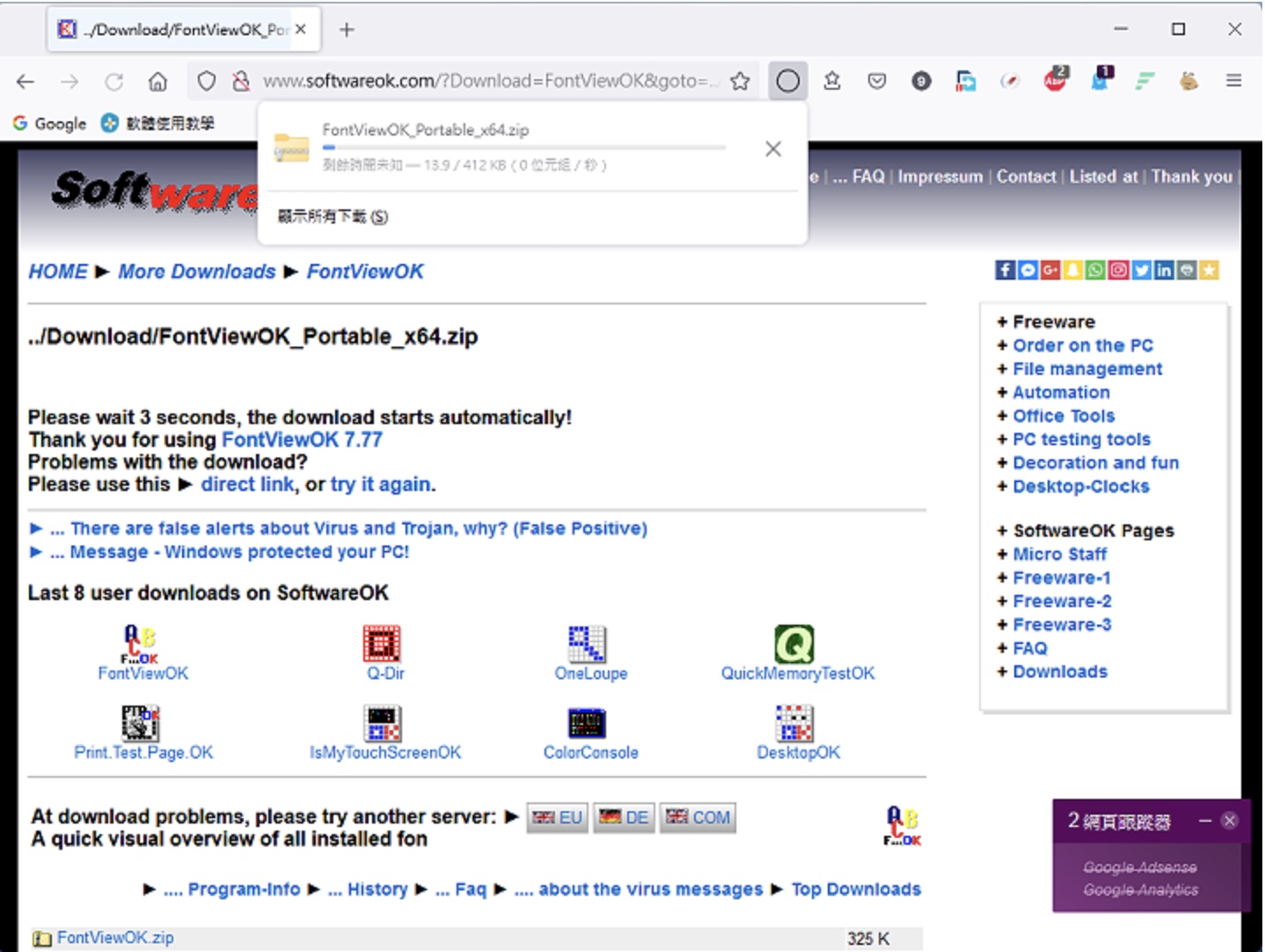Use the direct link for download
This screenshot has height=952, width=1265.
click(x=247, y=484)
